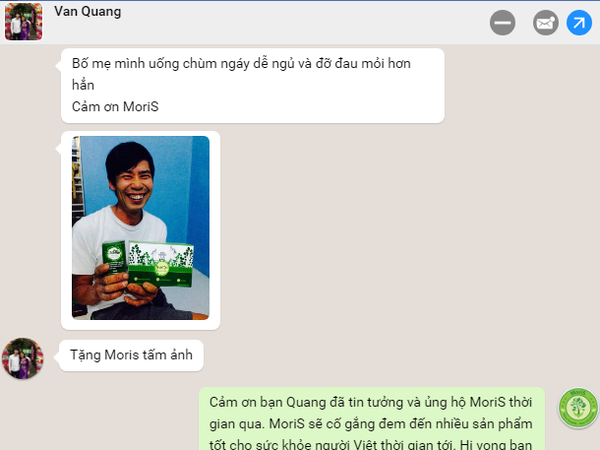Open the "Van Quang" name in header

[88, 11]
